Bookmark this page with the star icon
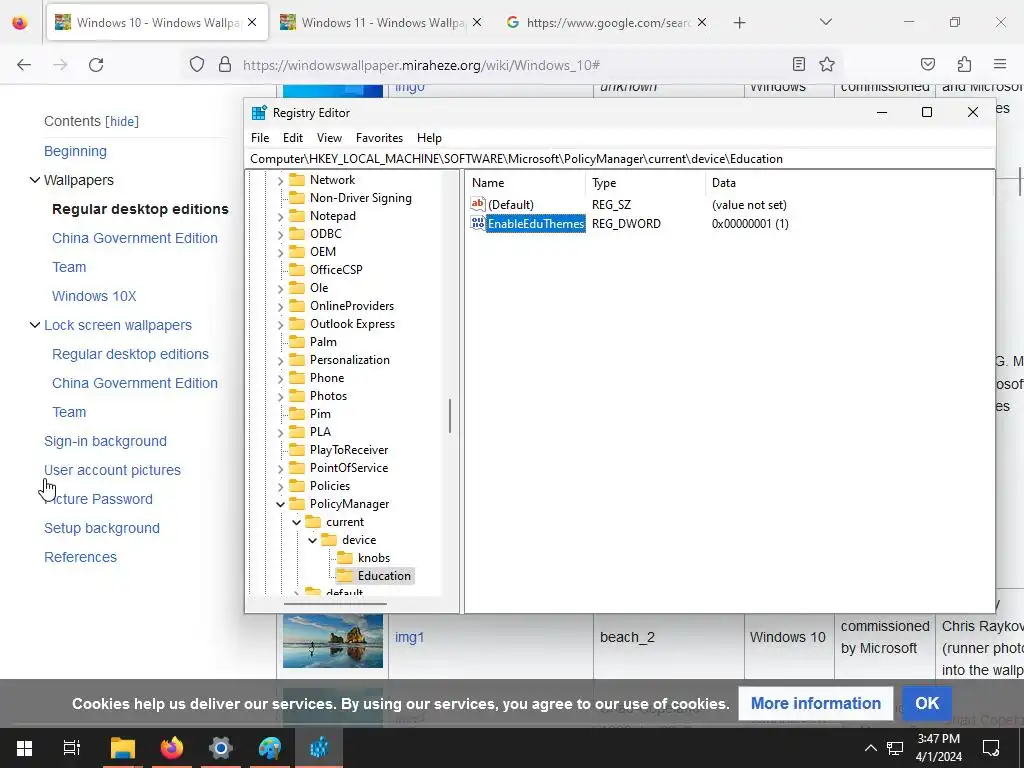This screenshot has height=768, width=1024. 827,64
